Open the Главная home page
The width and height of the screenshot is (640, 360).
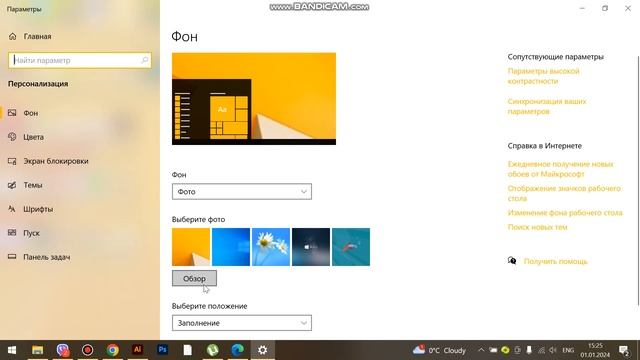click(x=30, y=36)
